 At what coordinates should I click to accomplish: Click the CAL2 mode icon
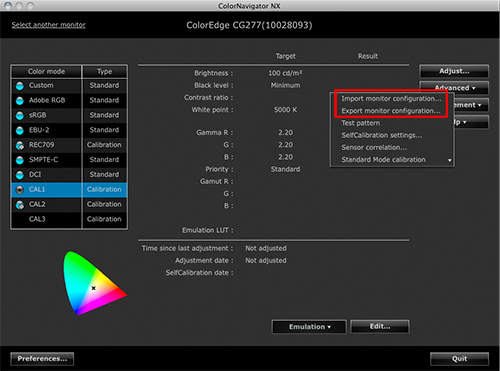point(20,205)
